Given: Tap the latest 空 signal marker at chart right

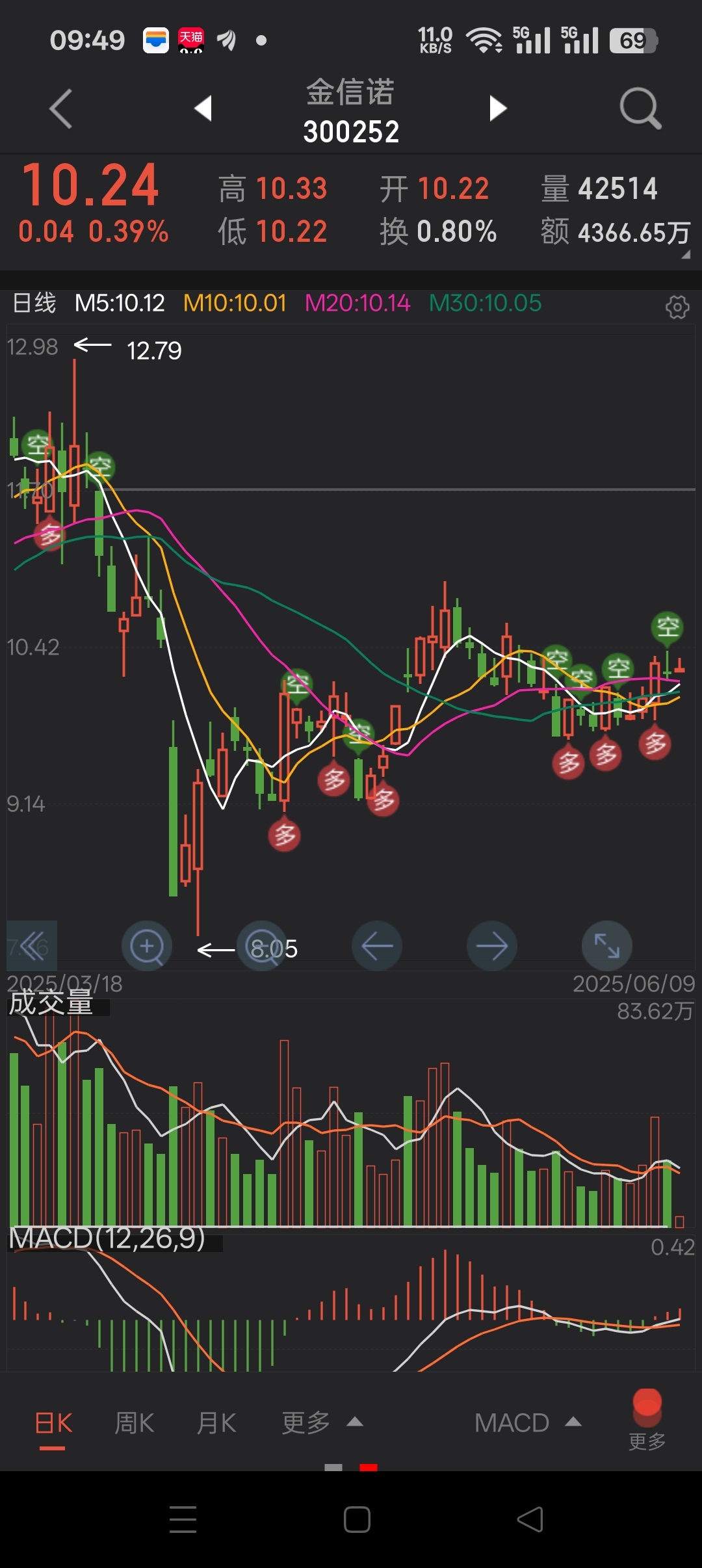Looking at the screenshot, I should (x=668, y=627).
